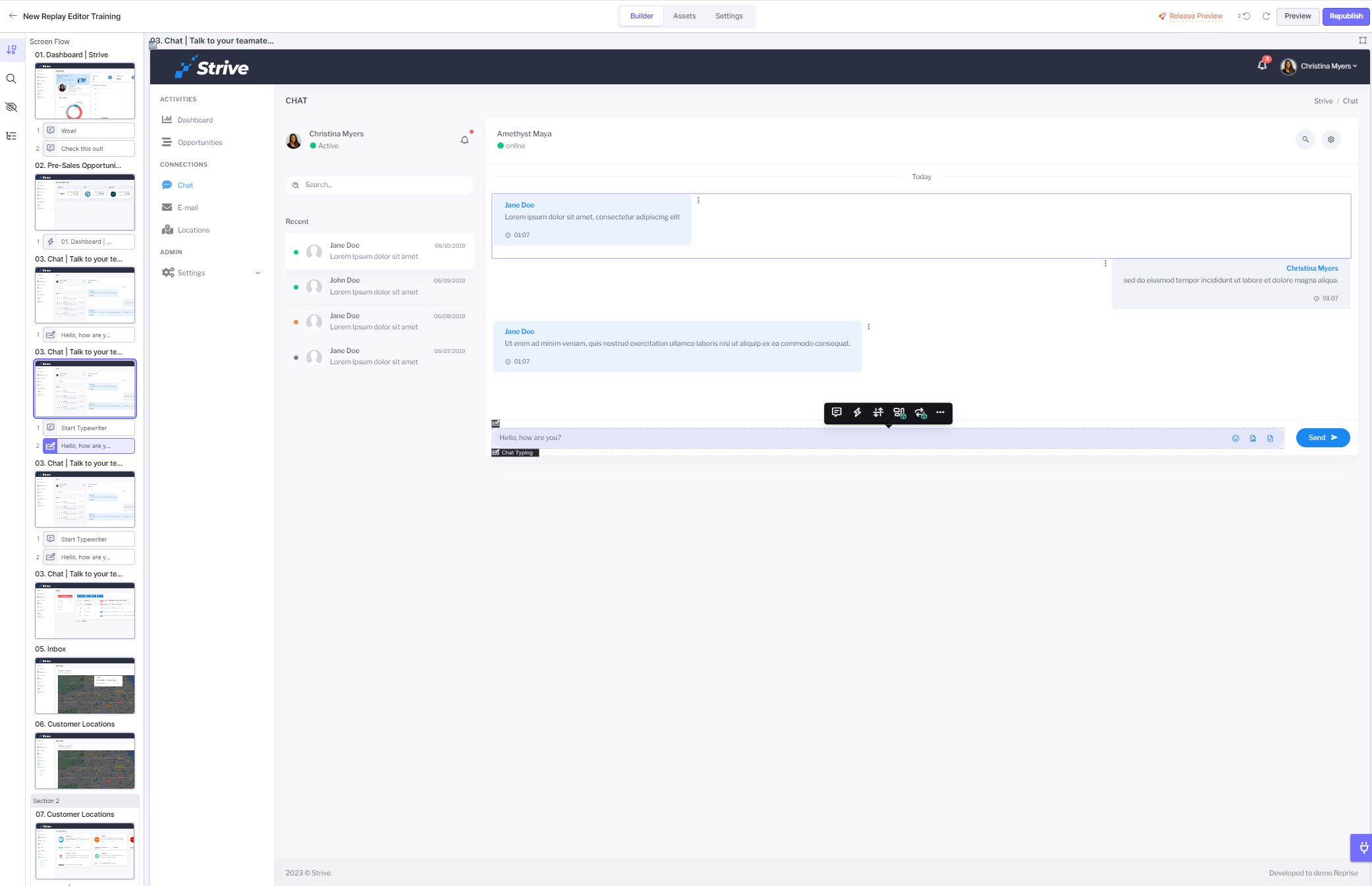This screenshot has width=1372, height=886.
Task: Click the plug icon at bottom right
Action: coord(1363,848)
